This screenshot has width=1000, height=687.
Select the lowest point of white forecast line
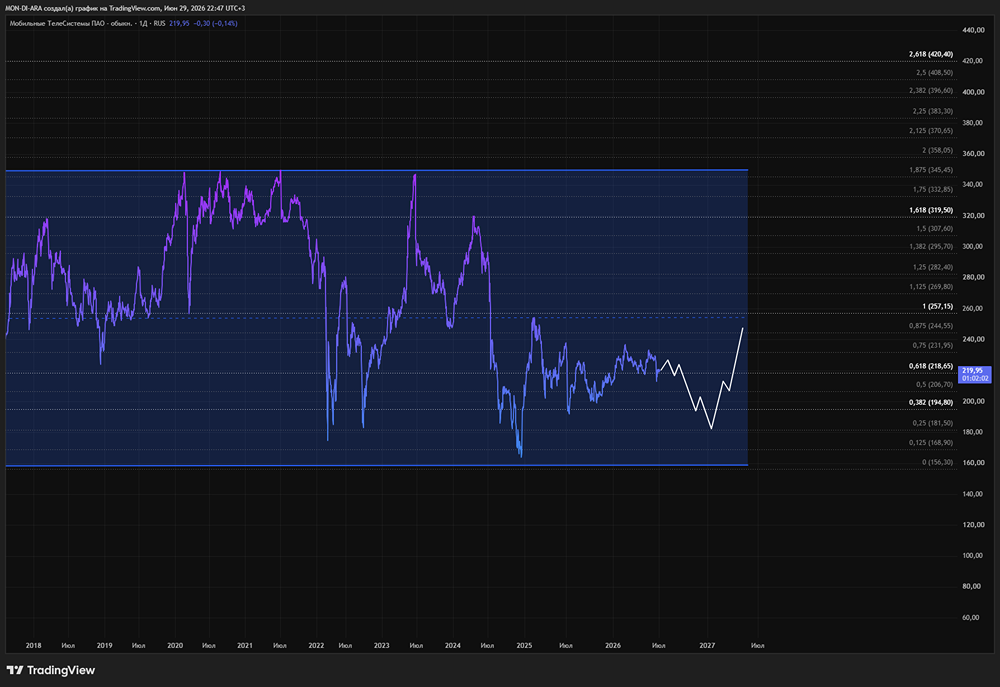[x=711, y=428]
